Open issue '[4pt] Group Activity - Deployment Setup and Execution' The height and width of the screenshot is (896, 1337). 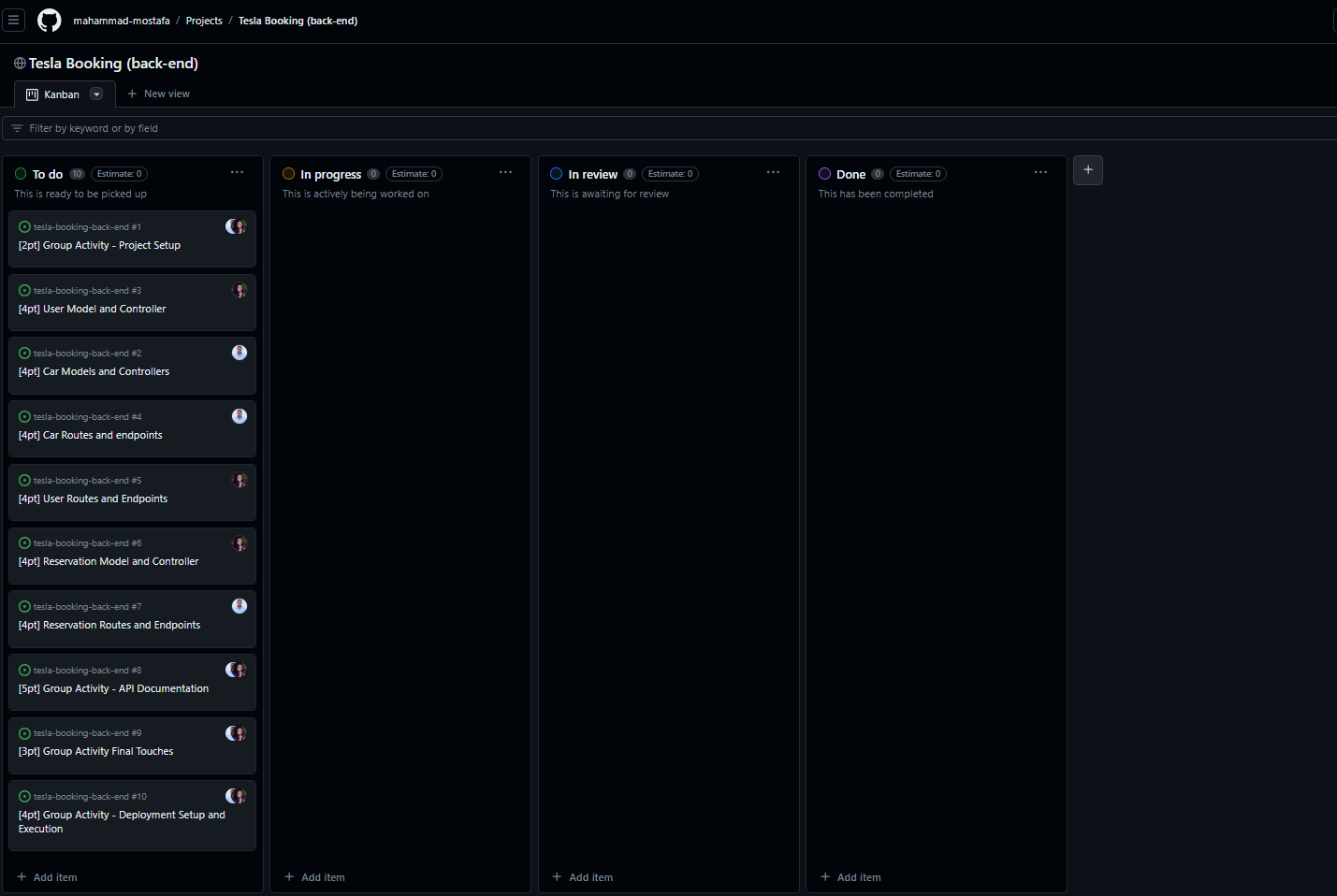pyautogui.click(x=122, y=822)
